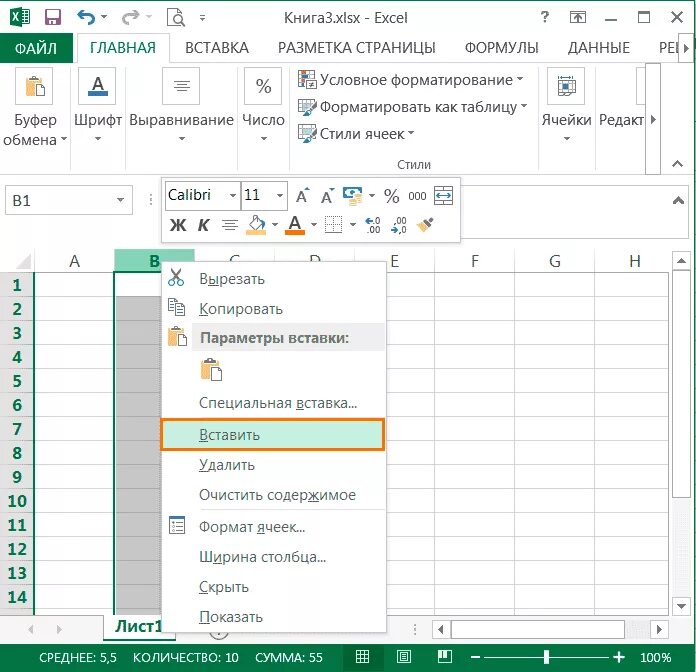Apply the red font color A
This screenshot has width=696, height=672.
(x=295, y=225)
